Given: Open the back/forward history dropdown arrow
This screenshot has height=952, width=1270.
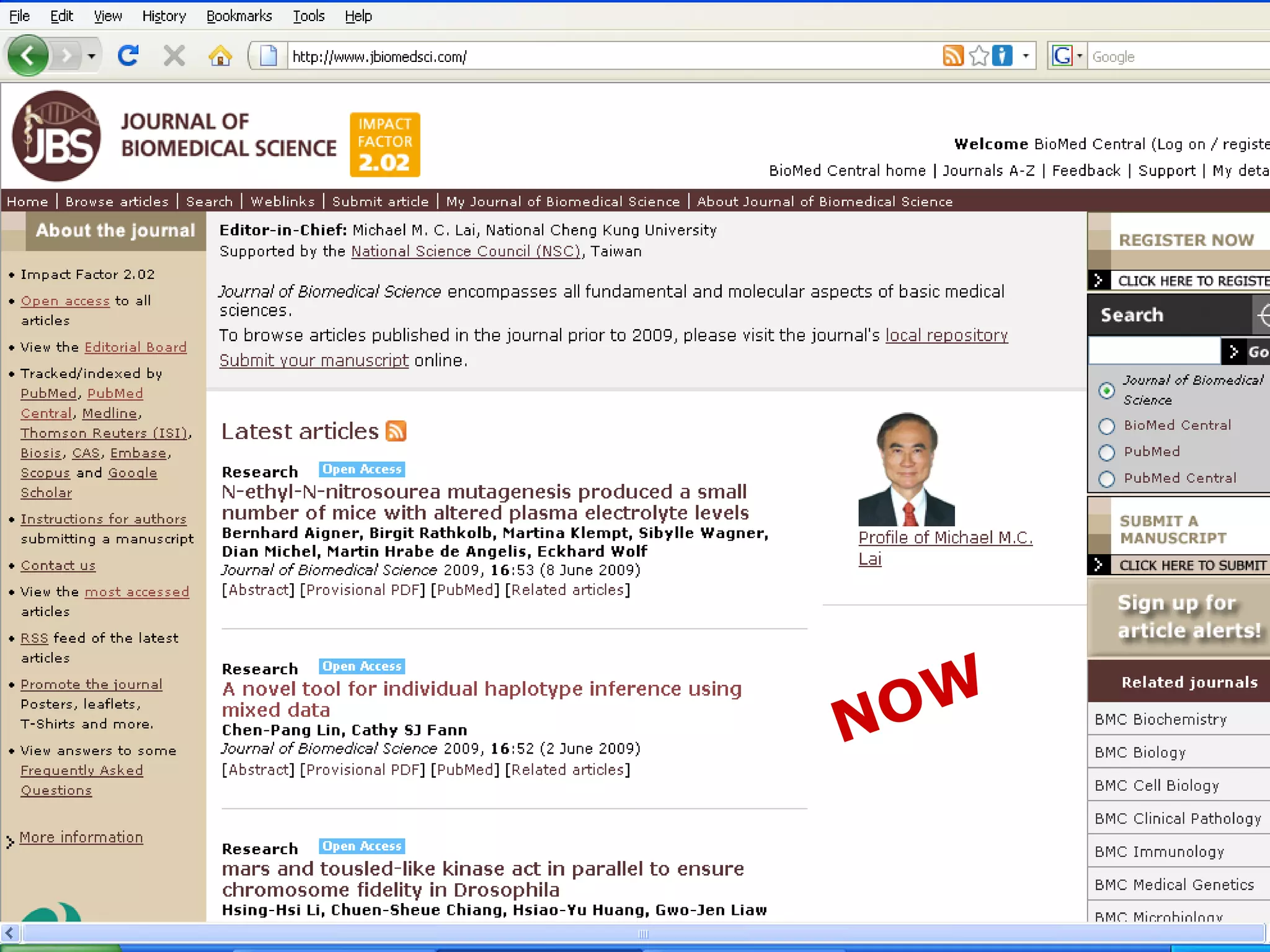Looking at the screenshot, I should click(x=92, y=56).
